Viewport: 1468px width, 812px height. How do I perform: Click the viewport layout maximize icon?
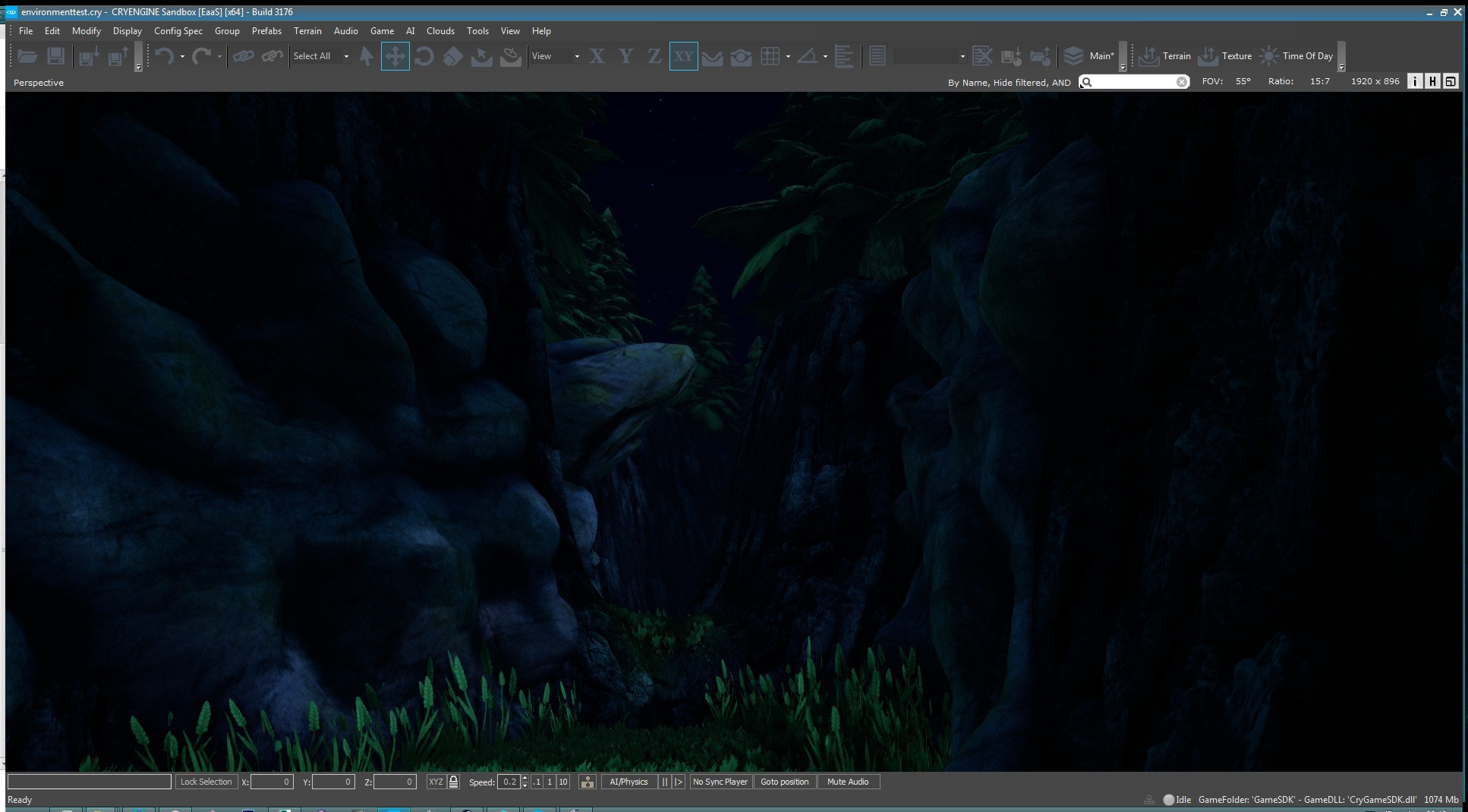point(1451,81)
